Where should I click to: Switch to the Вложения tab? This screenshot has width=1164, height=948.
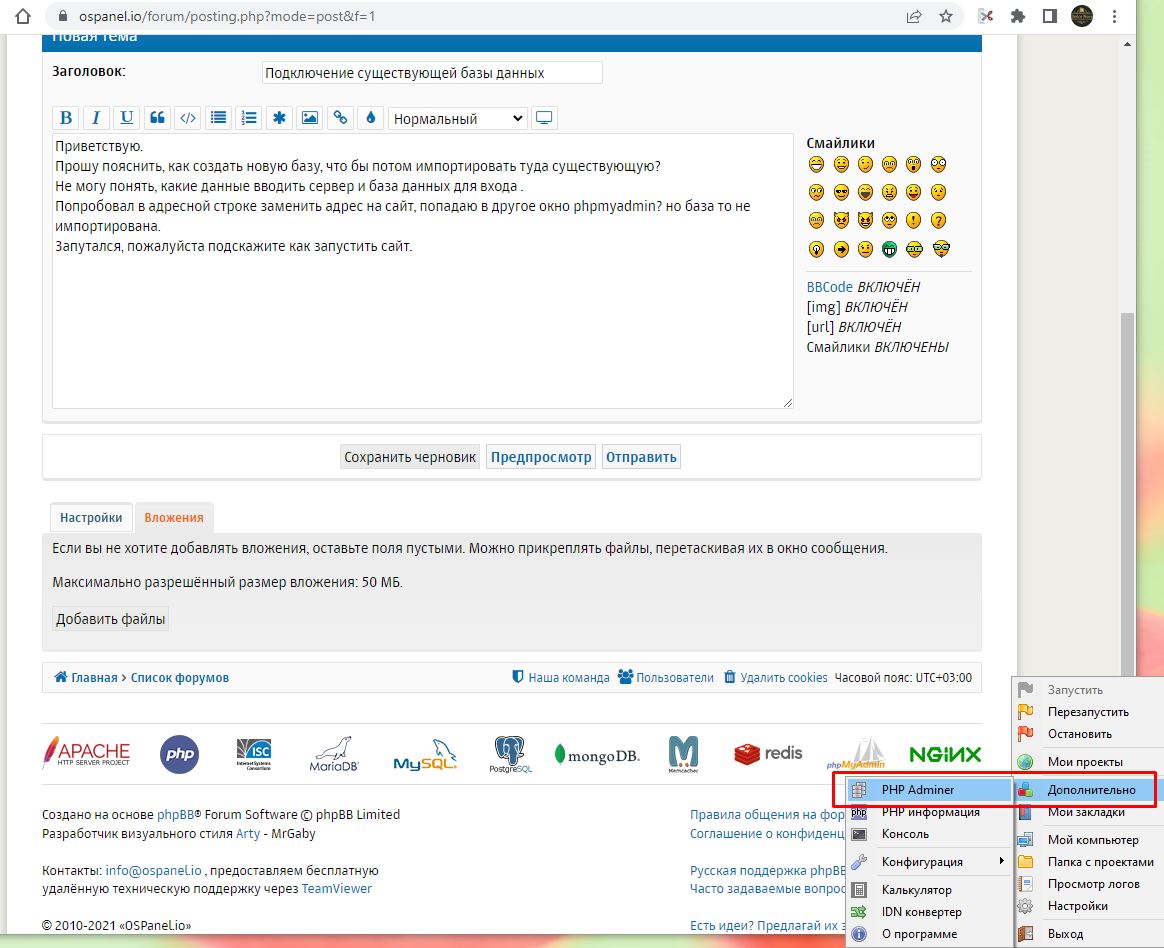[x=174, y=517]
